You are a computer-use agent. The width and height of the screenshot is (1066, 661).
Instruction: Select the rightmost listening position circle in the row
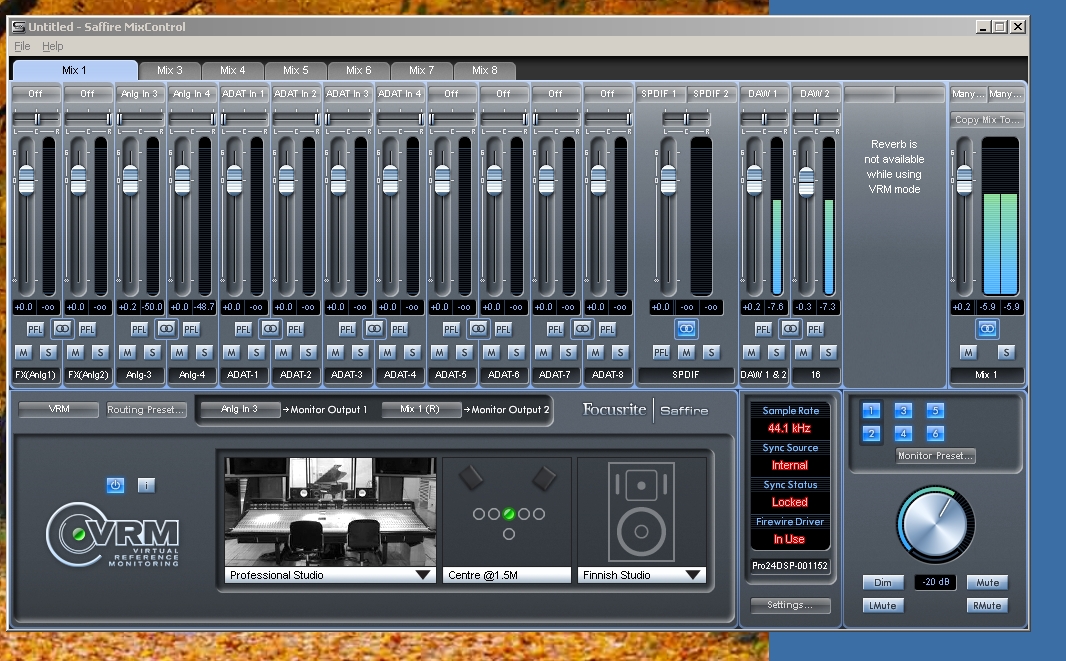pyautogui.click(x=538, y=514)
